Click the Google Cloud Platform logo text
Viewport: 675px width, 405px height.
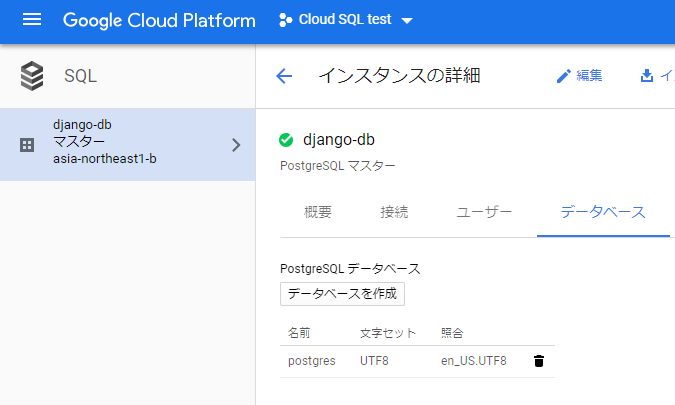(159, 20)
